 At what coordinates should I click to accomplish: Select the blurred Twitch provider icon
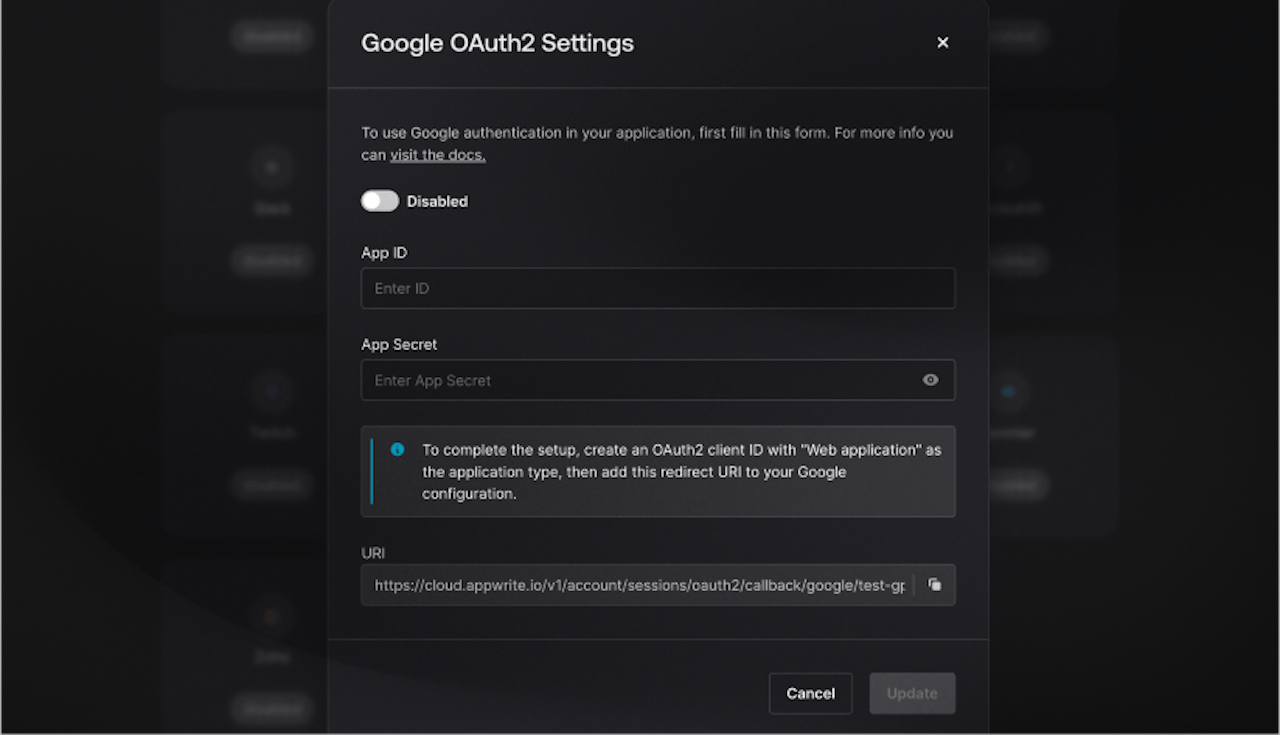click(x=271, y=391)
